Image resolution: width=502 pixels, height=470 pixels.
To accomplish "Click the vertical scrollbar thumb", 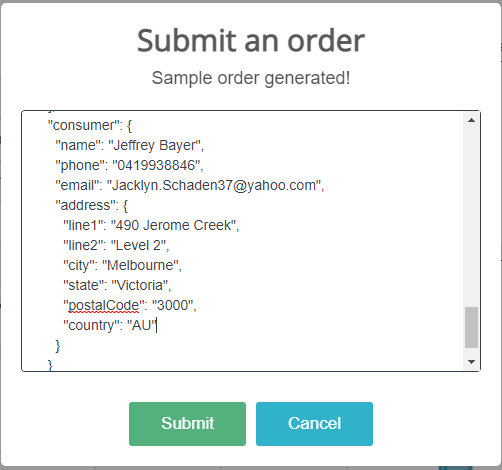I will [x=471, y=327].
